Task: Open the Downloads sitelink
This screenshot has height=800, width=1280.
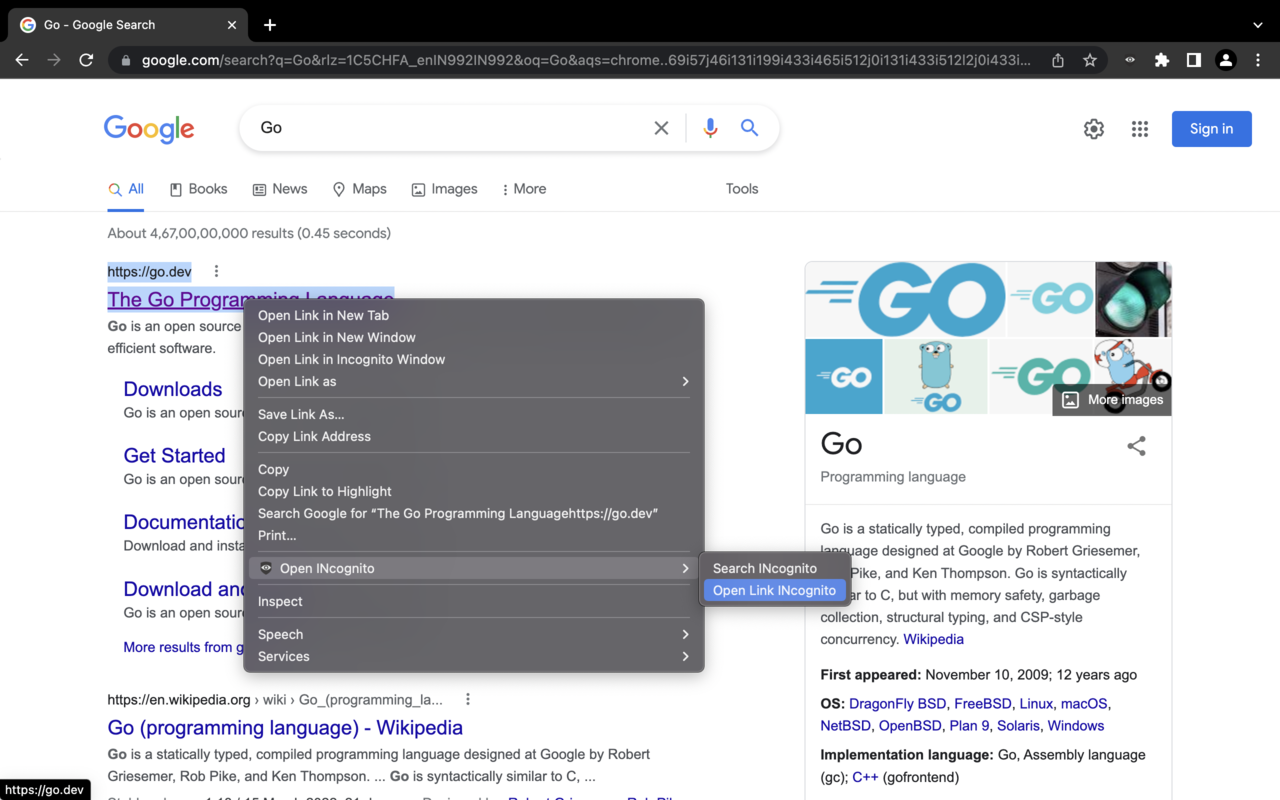Action: pos(173,389)
